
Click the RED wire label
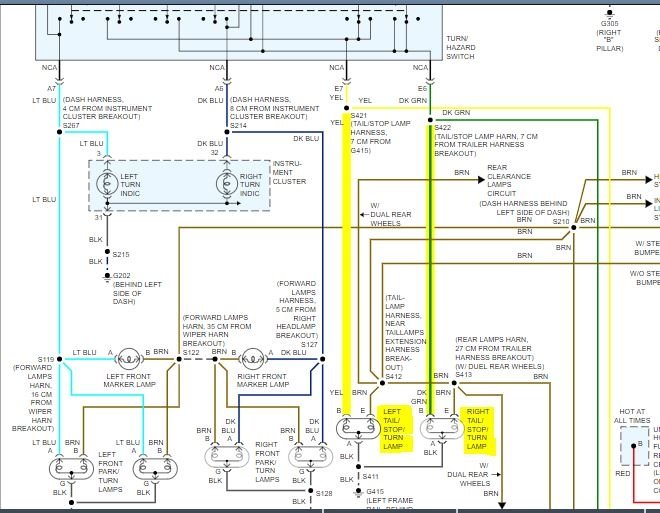coord(623,473)
